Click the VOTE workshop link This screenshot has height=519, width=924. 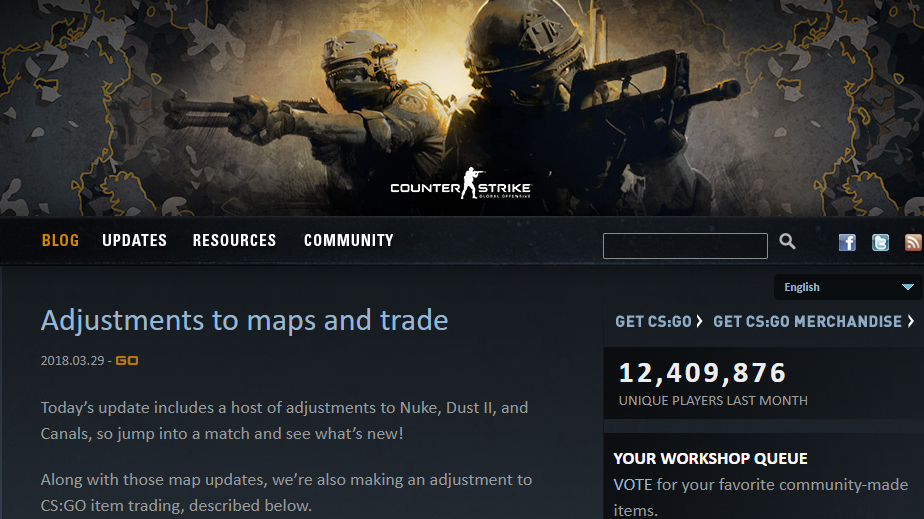click(x=632, y=485)
